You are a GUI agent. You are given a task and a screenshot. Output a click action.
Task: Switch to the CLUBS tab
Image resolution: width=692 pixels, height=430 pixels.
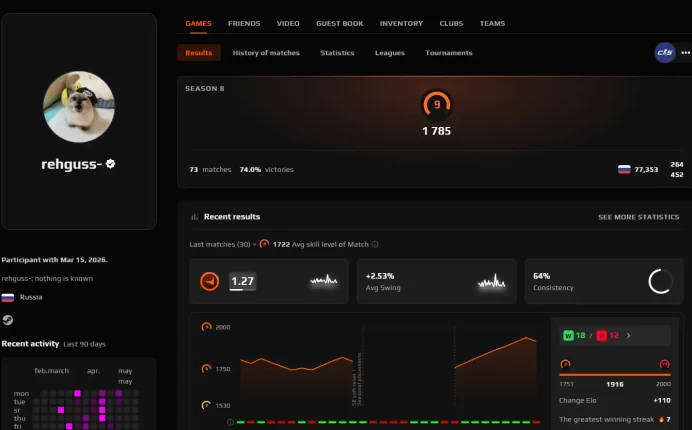click(x=451, y=23)
